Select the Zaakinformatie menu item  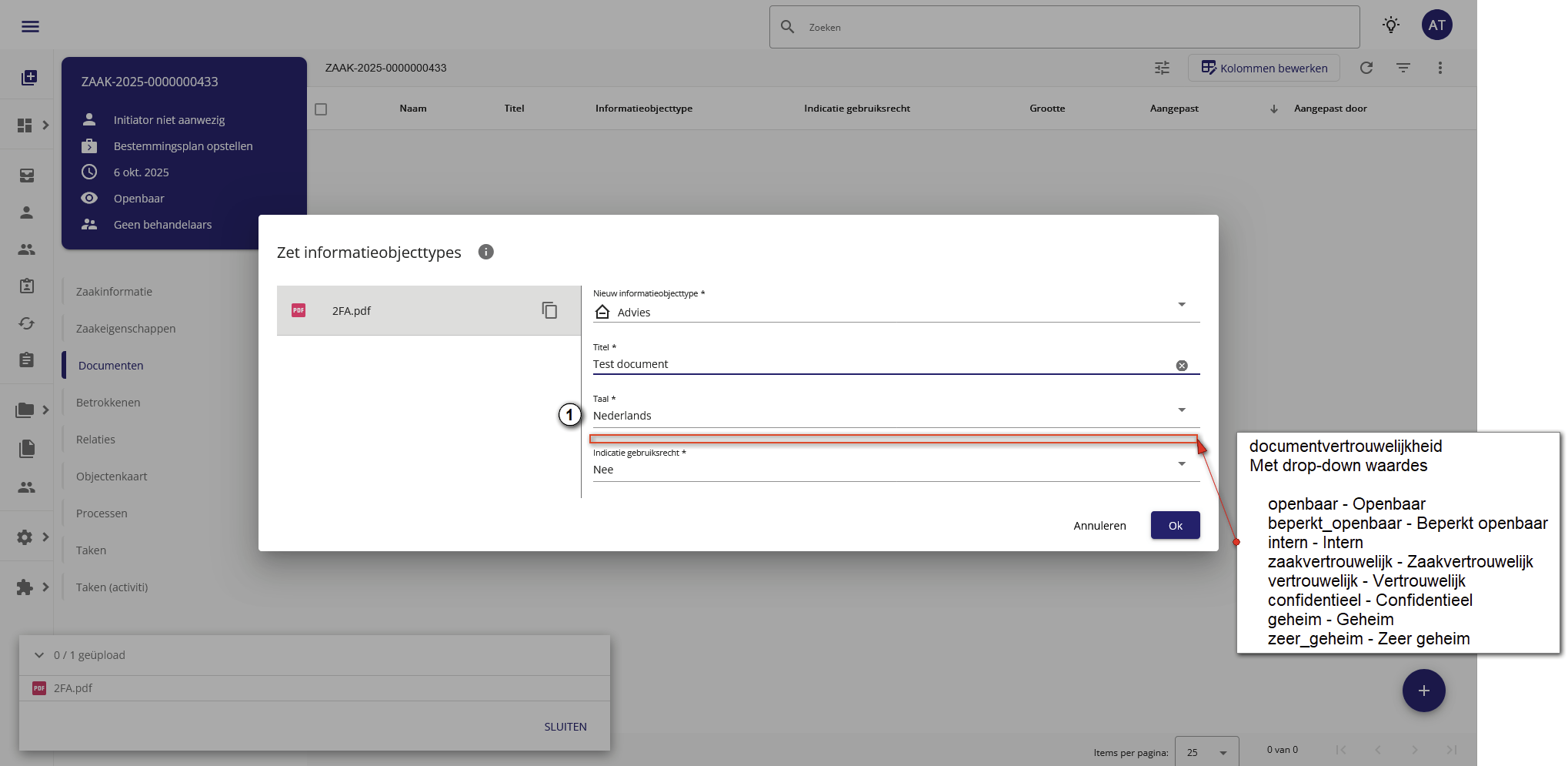(x=114, y=292)
